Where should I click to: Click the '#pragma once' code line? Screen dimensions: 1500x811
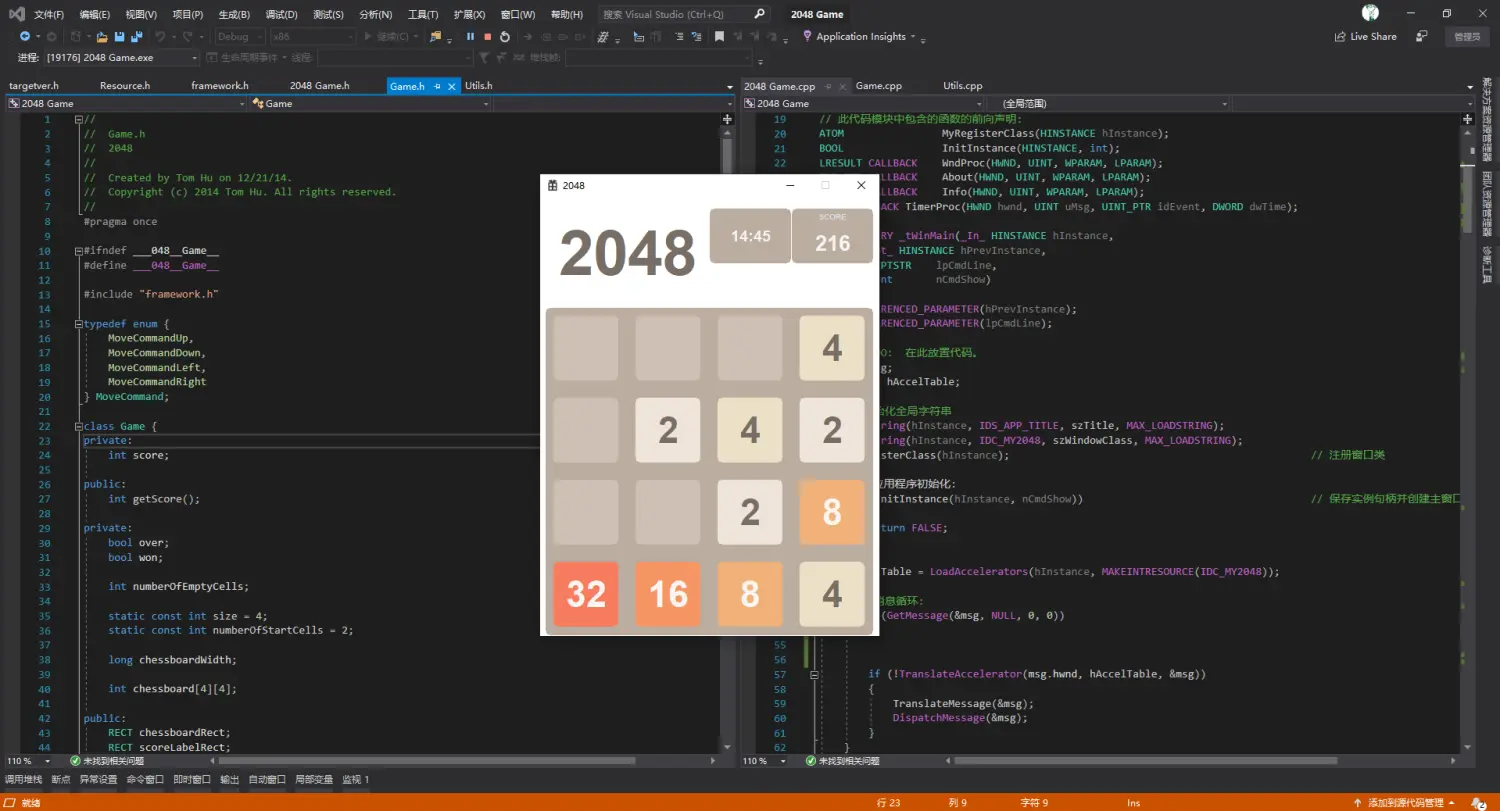(120, 222)
